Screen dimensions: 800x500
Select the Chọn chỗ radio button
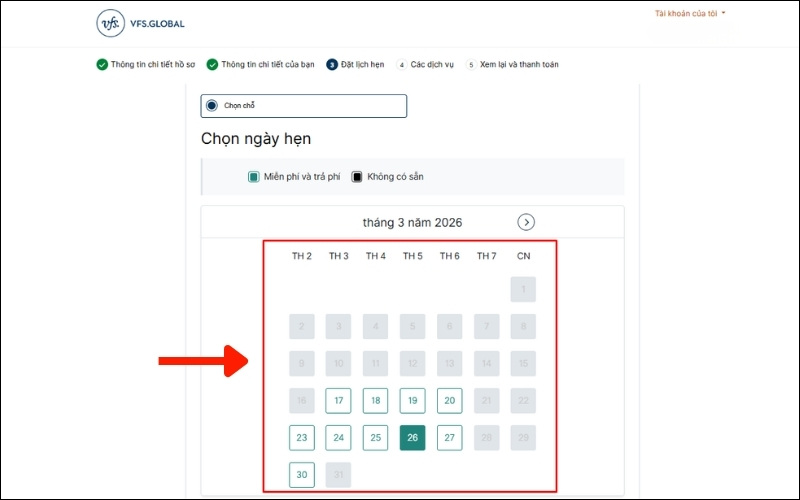210,106
